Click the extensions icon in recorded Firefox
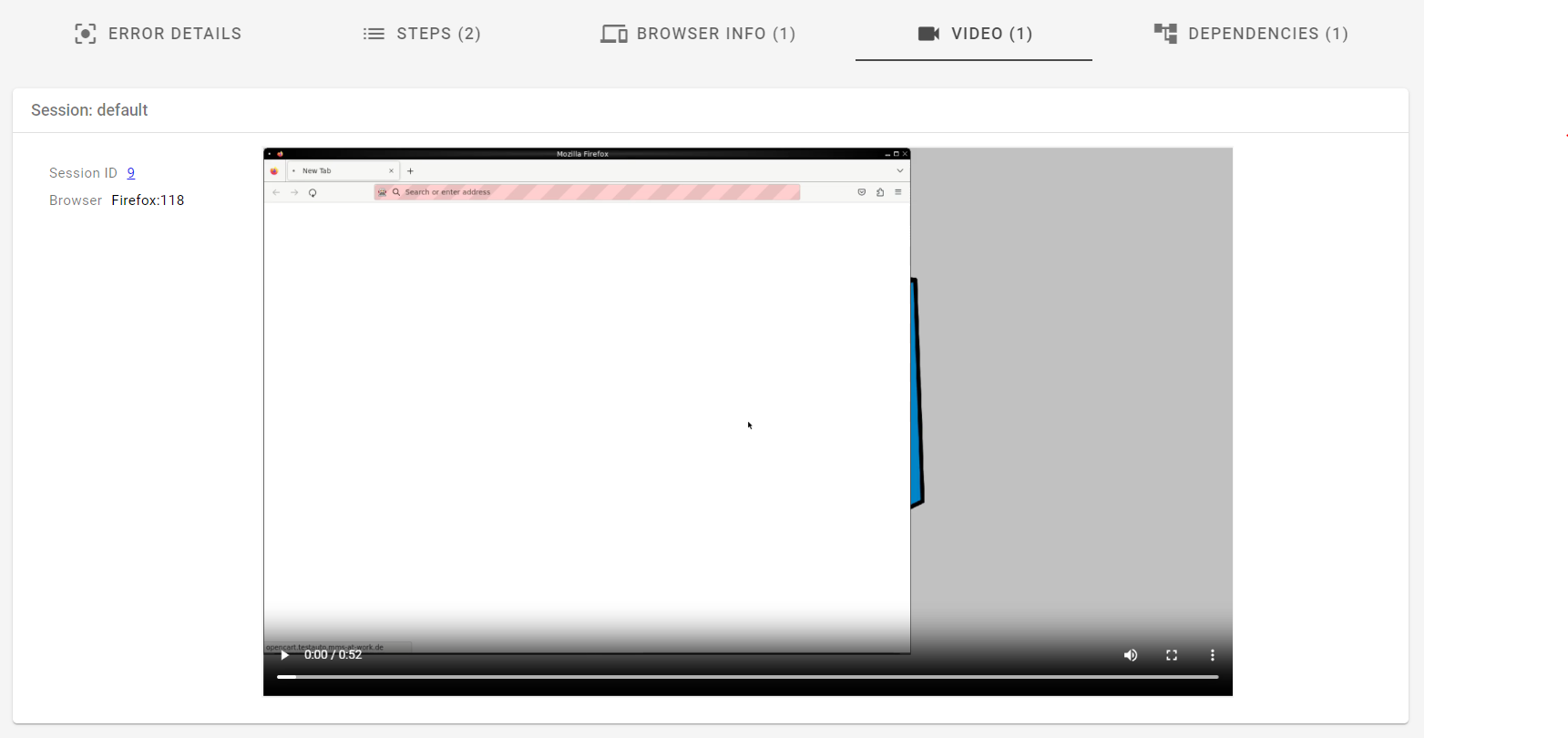 880,192
